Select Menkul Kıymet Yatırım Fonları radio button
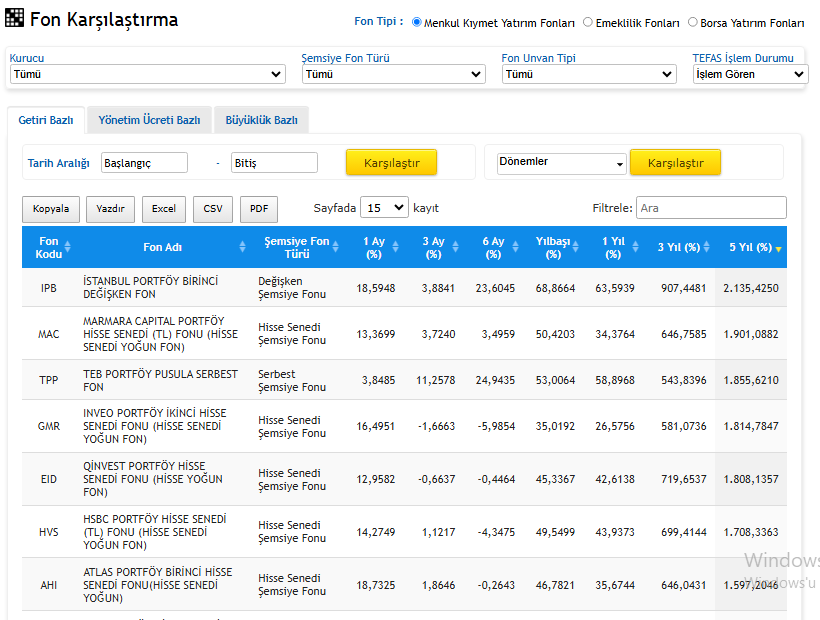 (417, 22)
